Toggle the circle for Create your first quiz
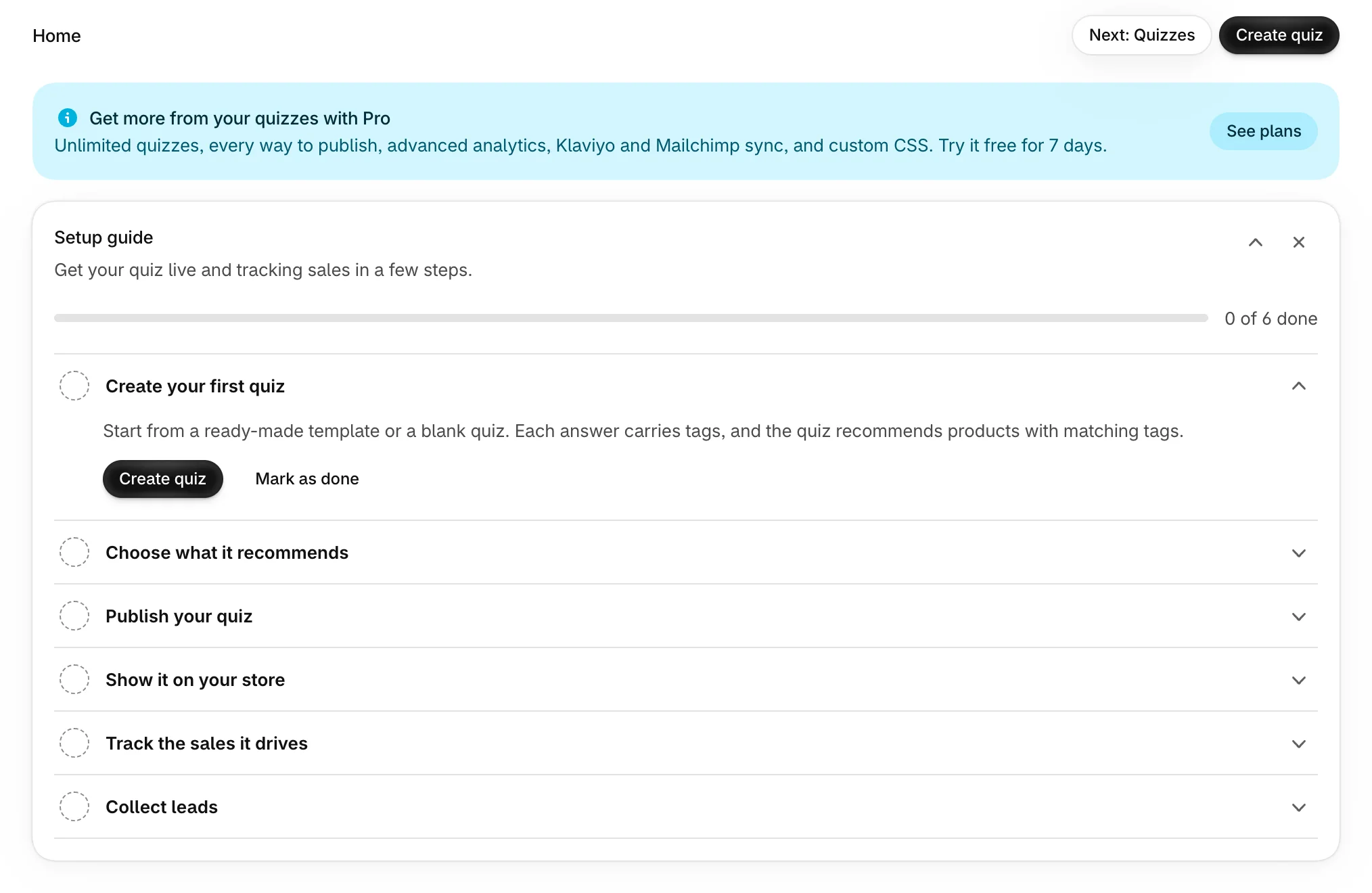 pos(74,386)
